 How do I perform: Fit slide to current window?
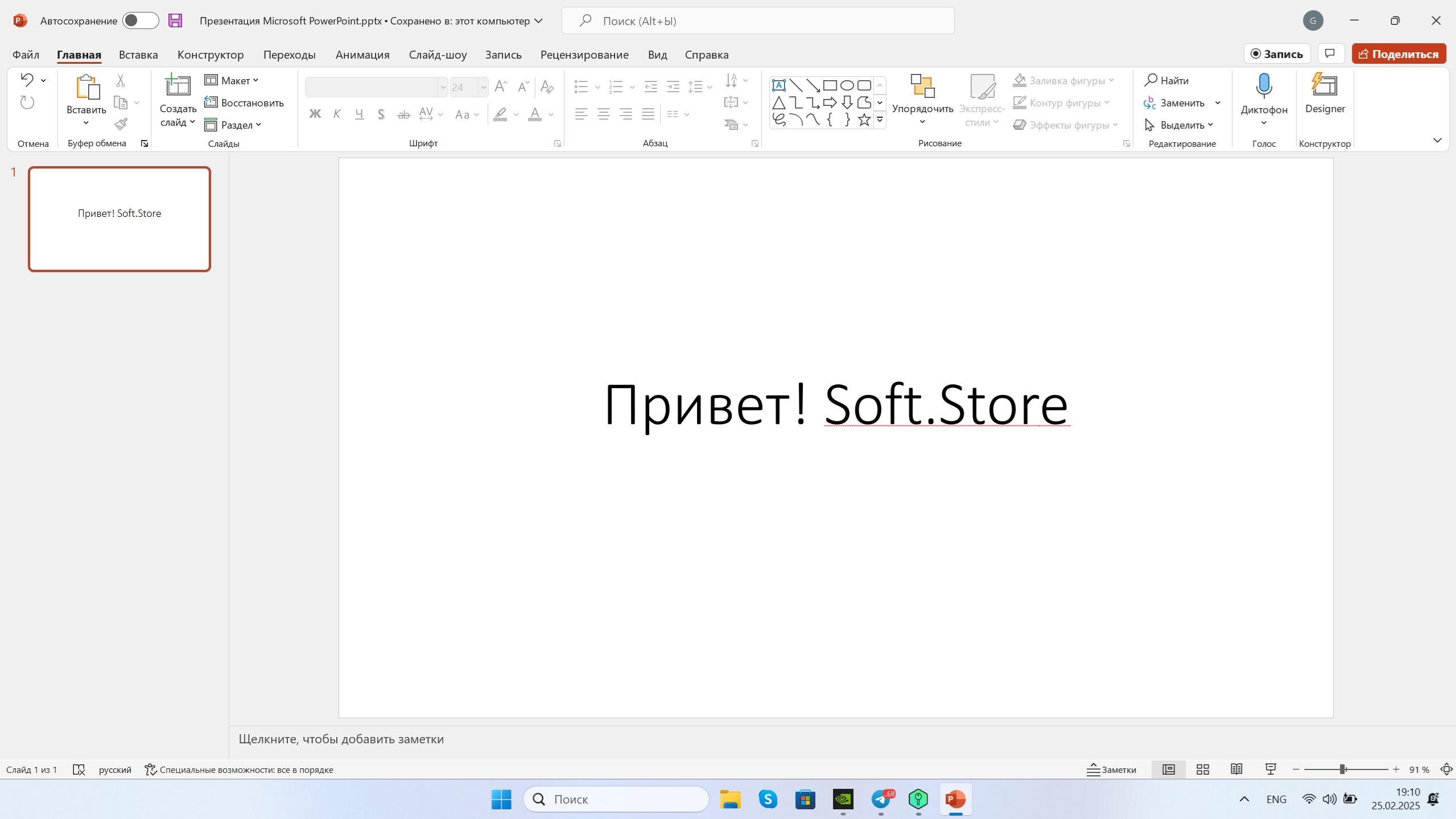pyautogui.click(x=1446, y=769)
